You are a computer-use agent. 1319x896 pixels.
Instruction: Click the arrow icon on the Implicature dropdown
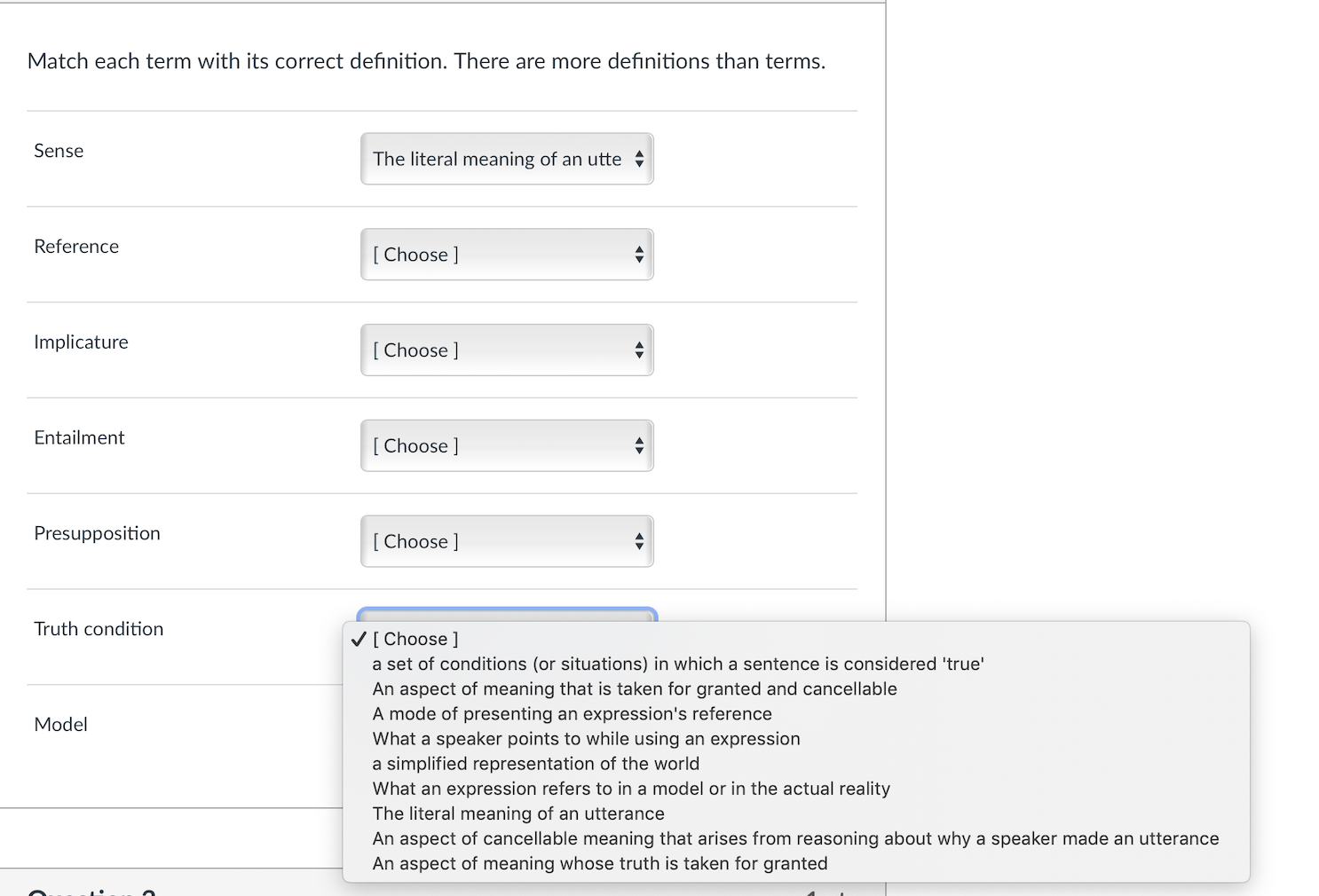coord(639,350)
